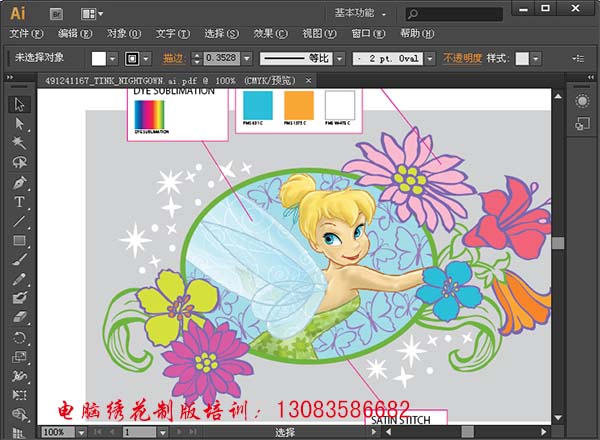
Task: Expand the 基本功能 workspace switcher
Action: [360, 13]
